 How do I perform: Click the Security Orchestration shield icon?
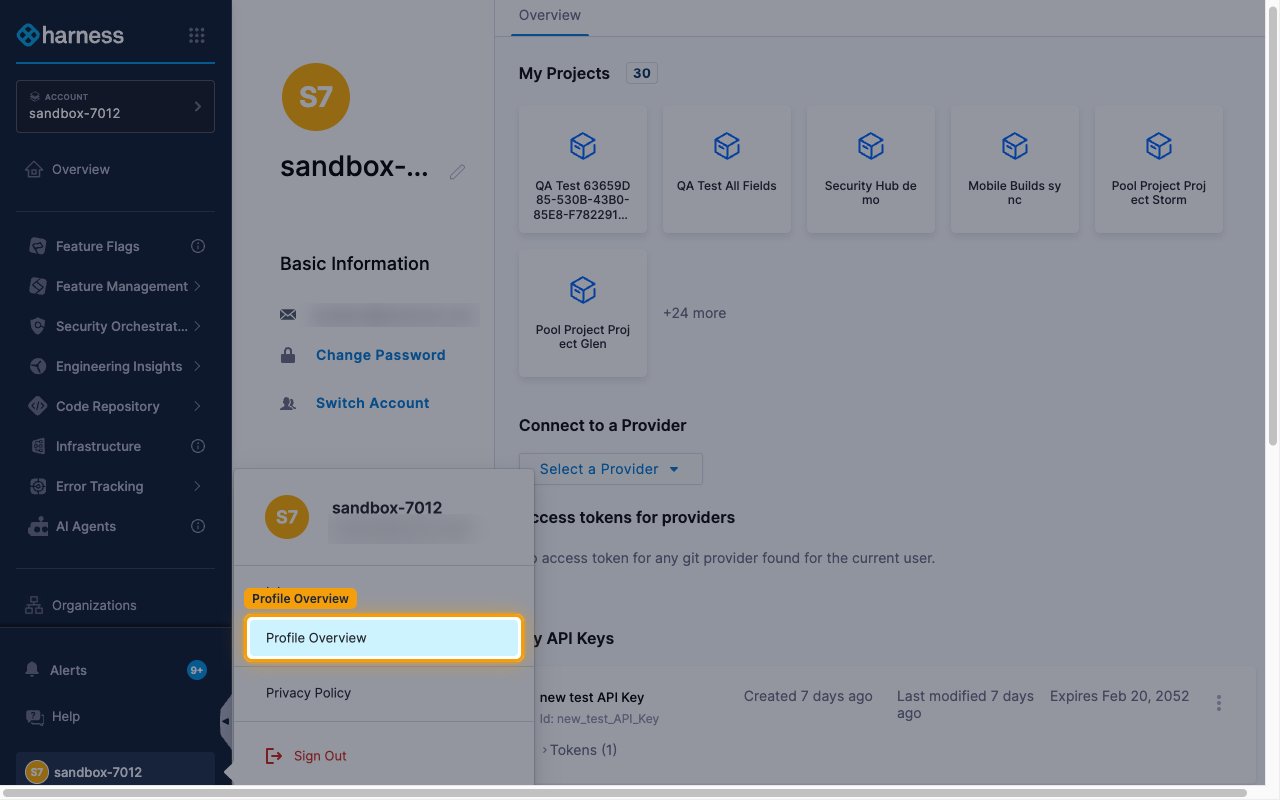point(38,326)
